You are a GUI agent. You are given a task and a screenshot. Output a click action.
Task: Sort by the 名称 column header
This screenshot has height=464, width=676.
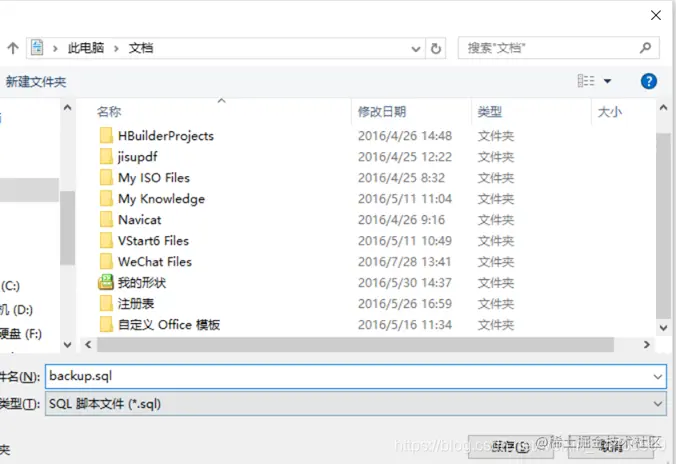(109, 112)
